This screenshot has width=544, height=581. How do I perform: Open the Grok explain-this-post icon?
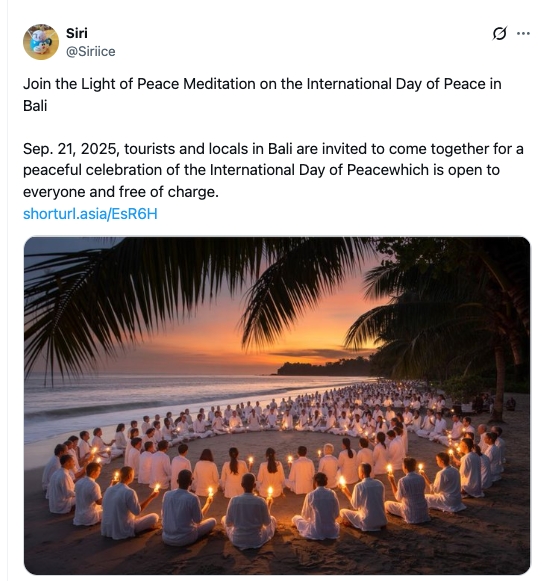[x=499, y=33]
